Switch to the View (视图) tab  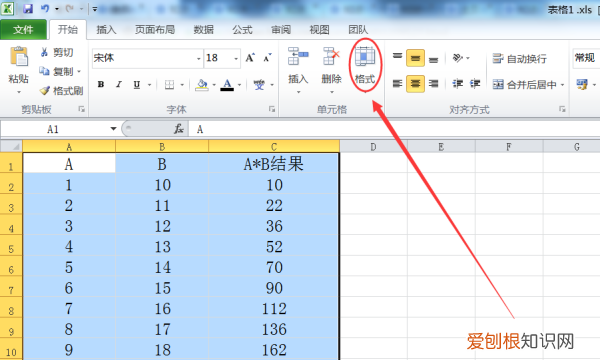click(320, 30)
